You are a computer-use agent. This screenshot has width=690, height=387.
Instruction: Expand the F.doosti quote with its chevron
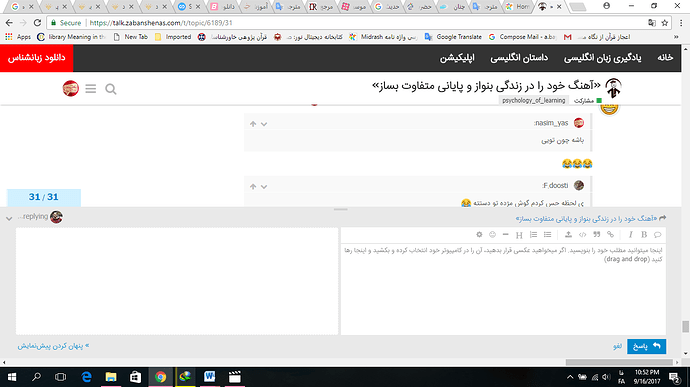264,186
